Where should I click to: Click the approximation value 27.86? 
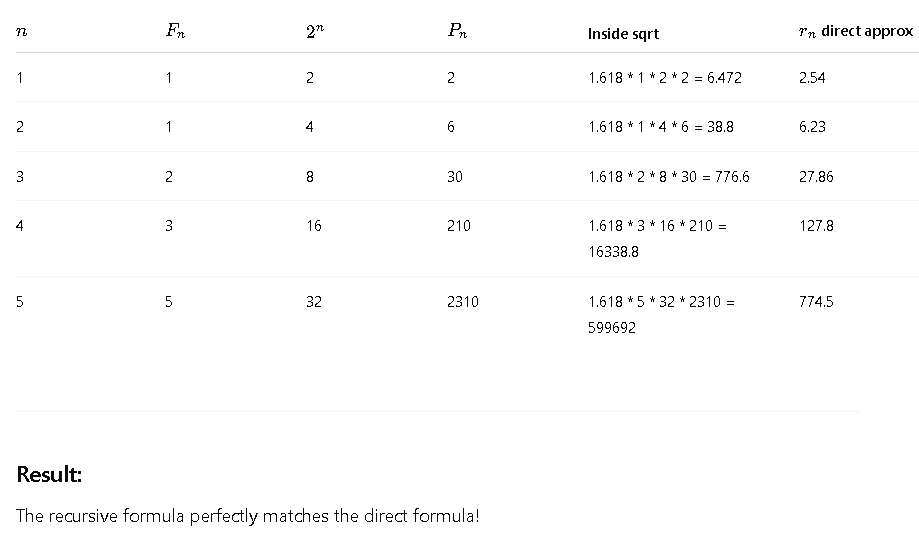[816, 177]
